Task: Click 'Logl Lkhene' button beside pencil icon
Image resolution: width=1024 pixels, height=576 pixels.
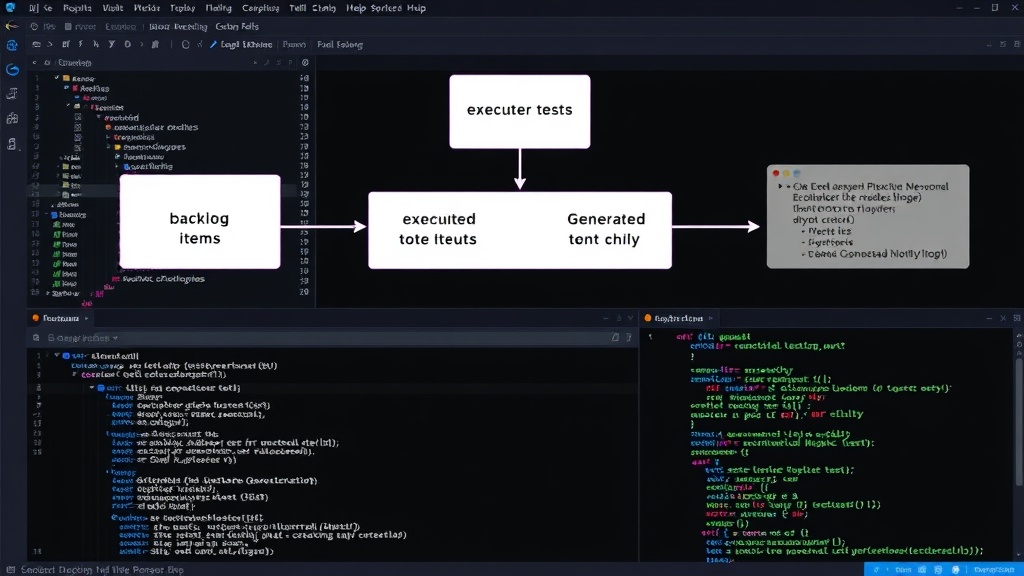Action: click(x=246, y=44)
